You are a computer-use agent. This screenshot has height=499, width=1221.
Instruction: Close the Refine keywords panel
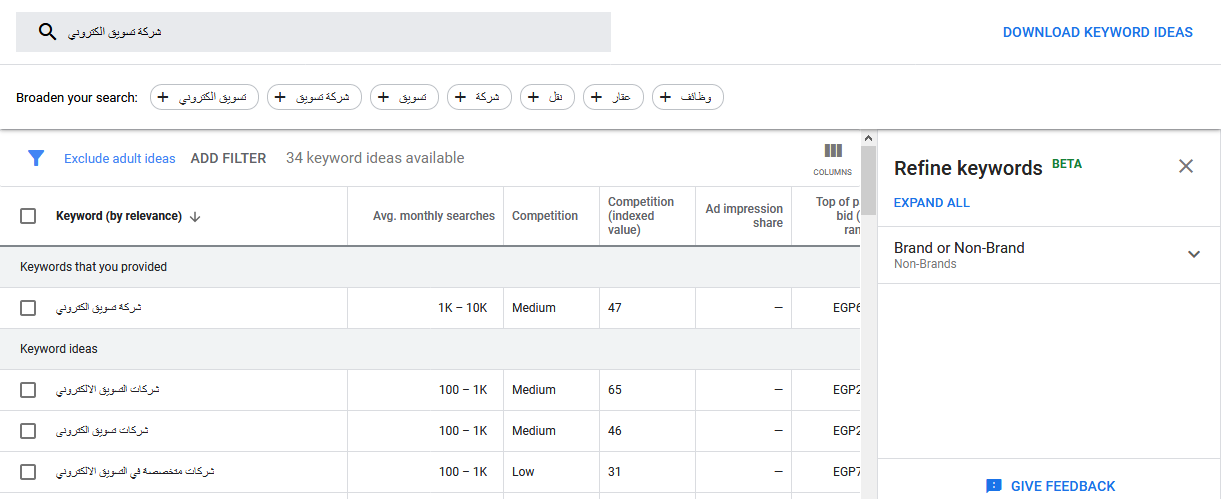point(1186,167)
